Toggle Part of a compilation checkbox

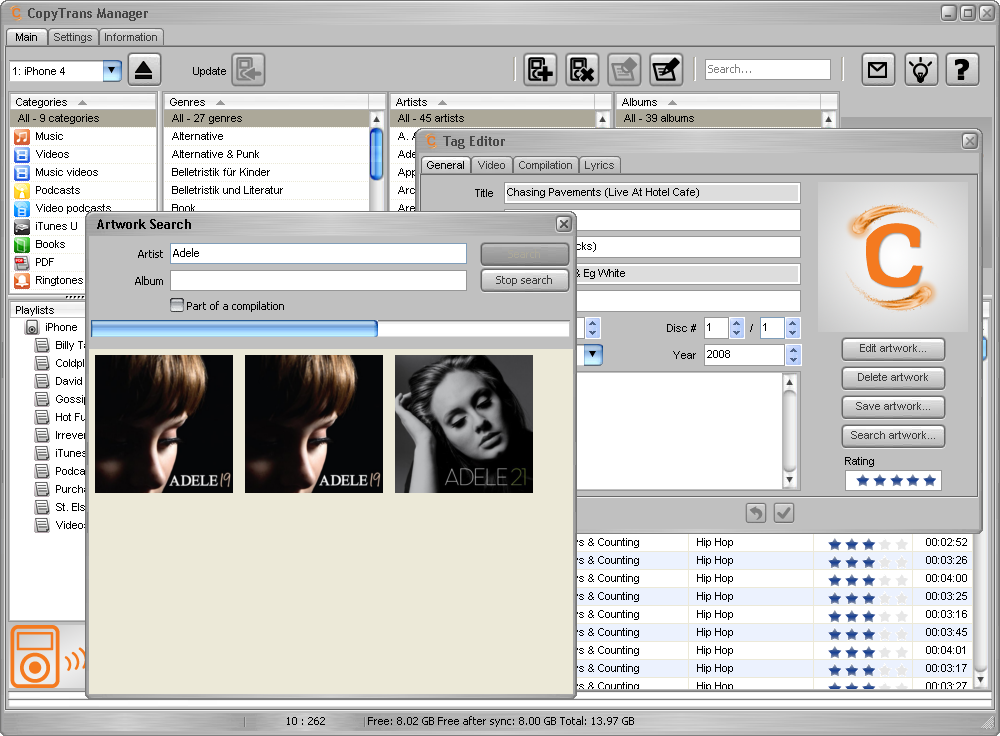tap(177, 305)
